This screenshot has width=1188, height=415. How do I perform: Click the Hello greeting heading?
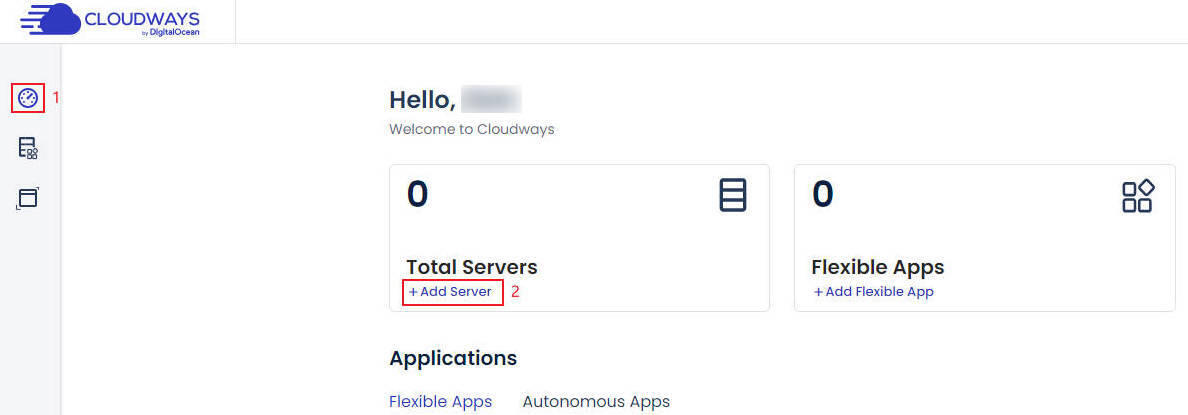tap(422, 100)
